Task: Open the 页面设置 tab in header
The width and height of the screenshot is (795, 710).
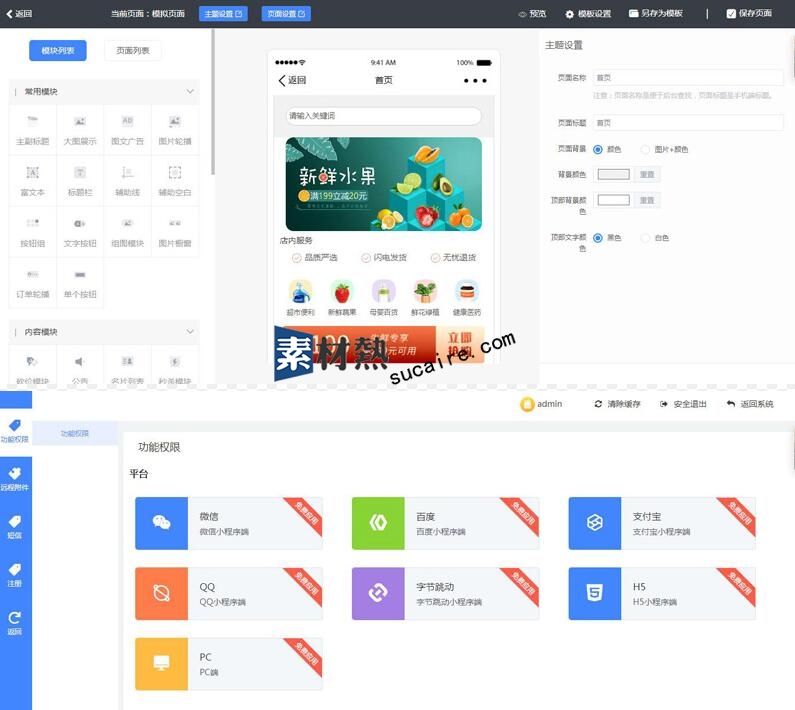Action: 286,14
